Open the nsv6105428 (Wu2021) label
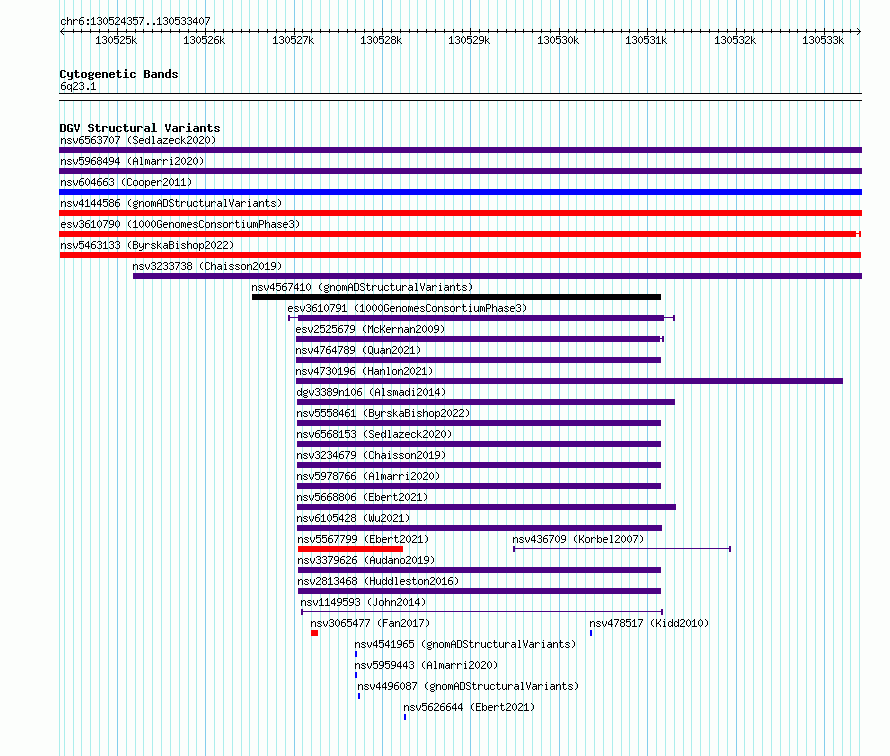Image resolution: width=890 pixels, height=756 pixels. pos(353,518)
